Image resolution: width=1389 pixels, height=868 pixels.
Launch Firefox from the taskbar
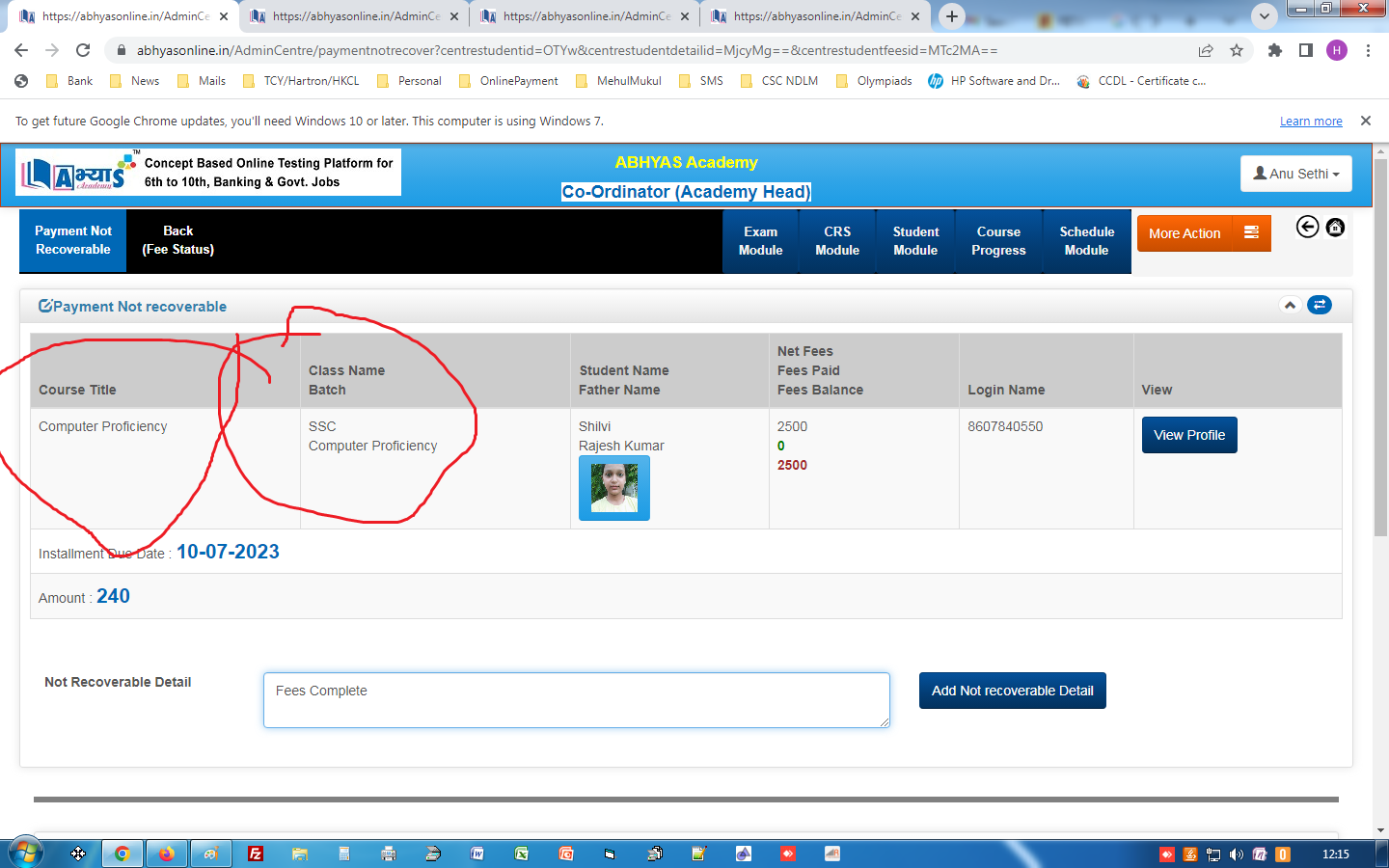[x=167, y=854]
